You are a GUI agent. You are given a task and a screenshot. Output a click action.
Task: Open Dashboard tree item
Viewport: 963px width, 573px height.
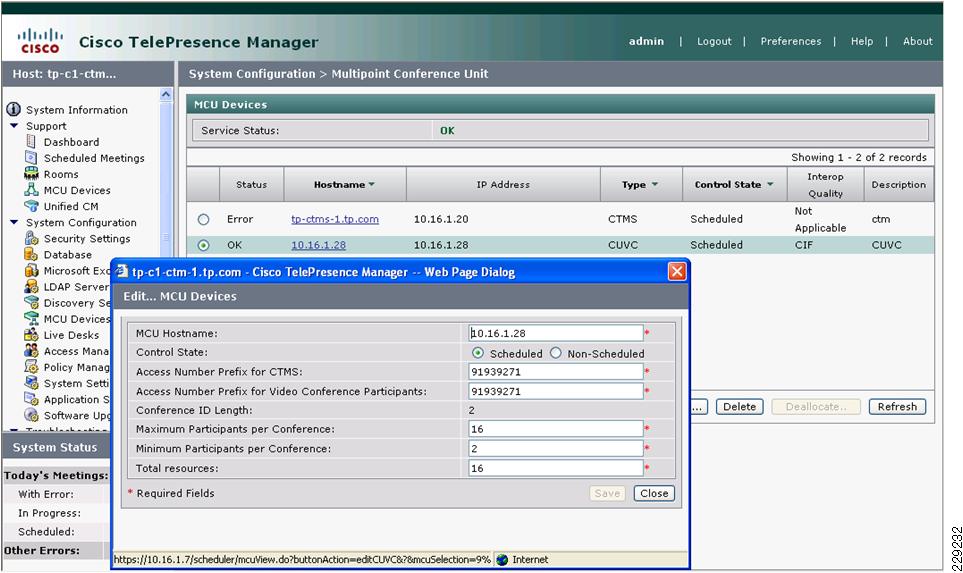click(x=71, y=142)
